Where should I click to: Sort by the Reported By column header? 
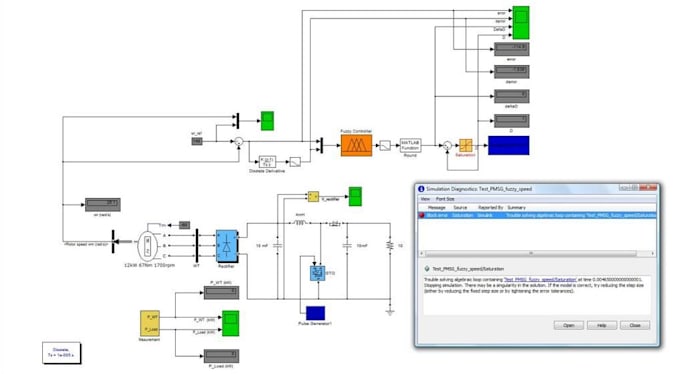tap(490, 207)
